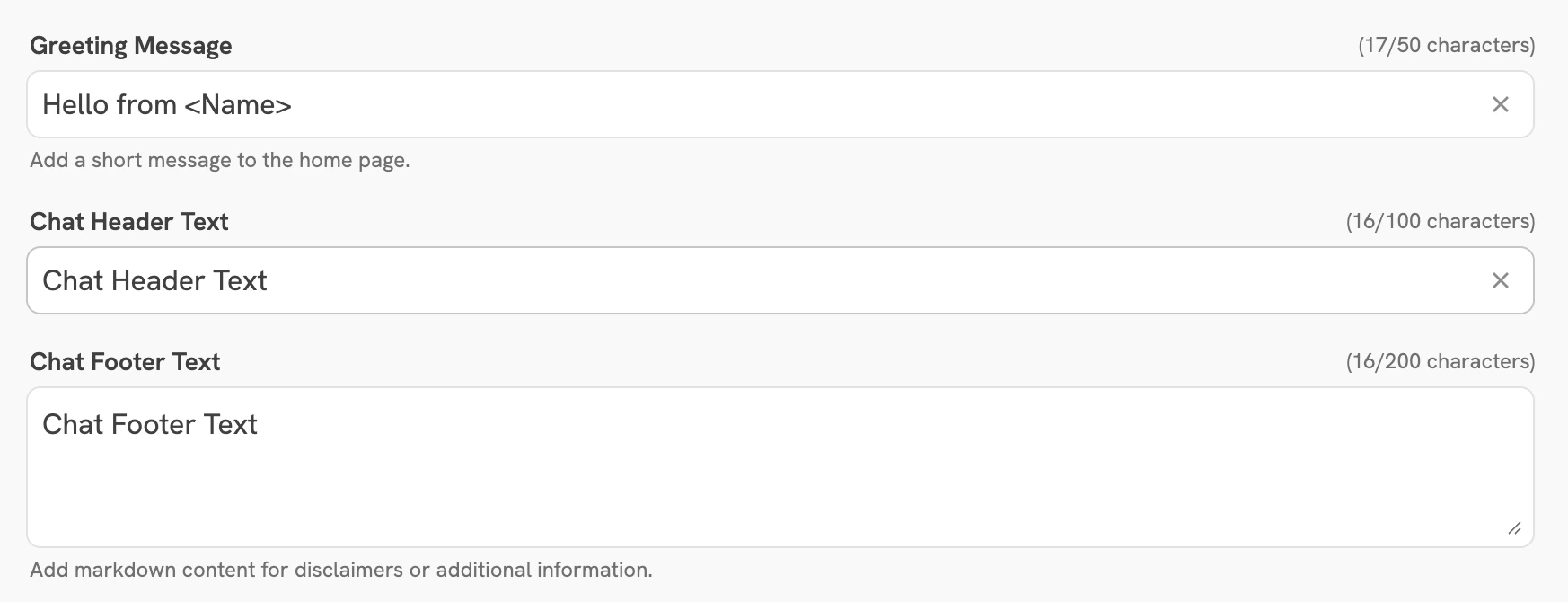Click the 16/100 characters counter

point(1440,221)
